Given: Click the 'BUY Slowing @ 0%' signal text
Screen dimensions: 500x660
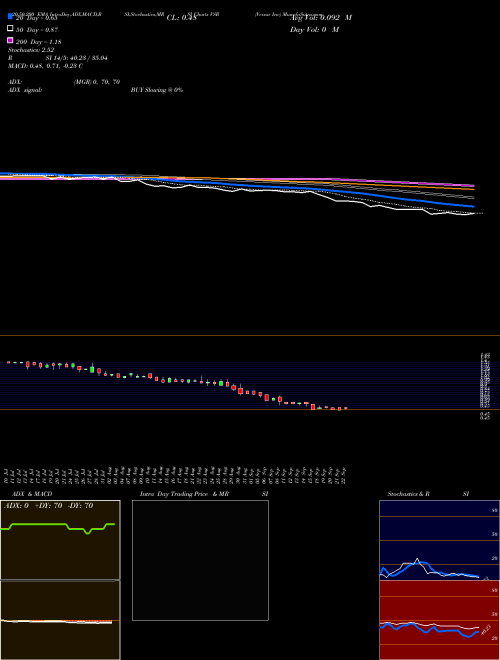Looking at the screenshot, I should coord(157,90).
